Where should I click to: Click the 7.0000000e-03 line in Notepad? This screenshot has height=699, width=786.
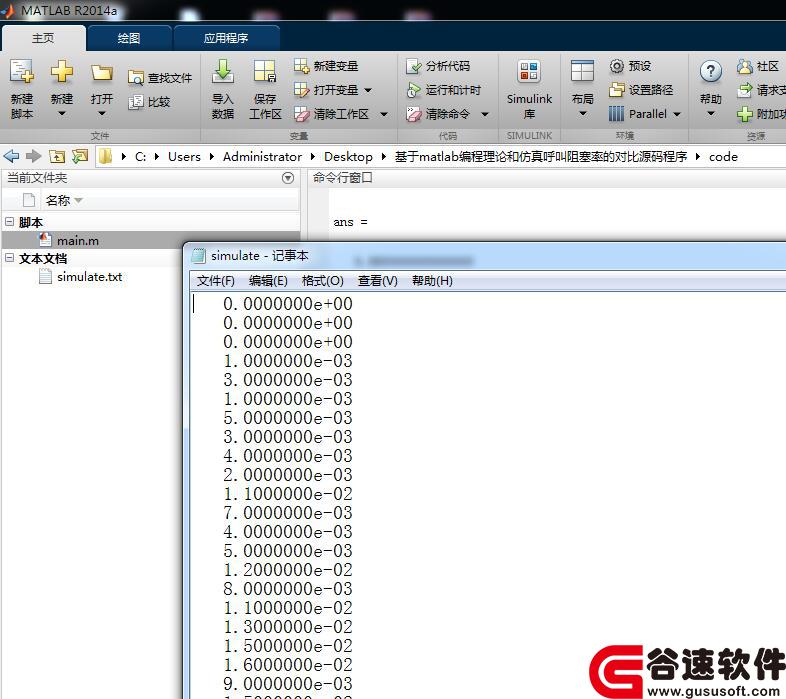(x=288, y=512)
